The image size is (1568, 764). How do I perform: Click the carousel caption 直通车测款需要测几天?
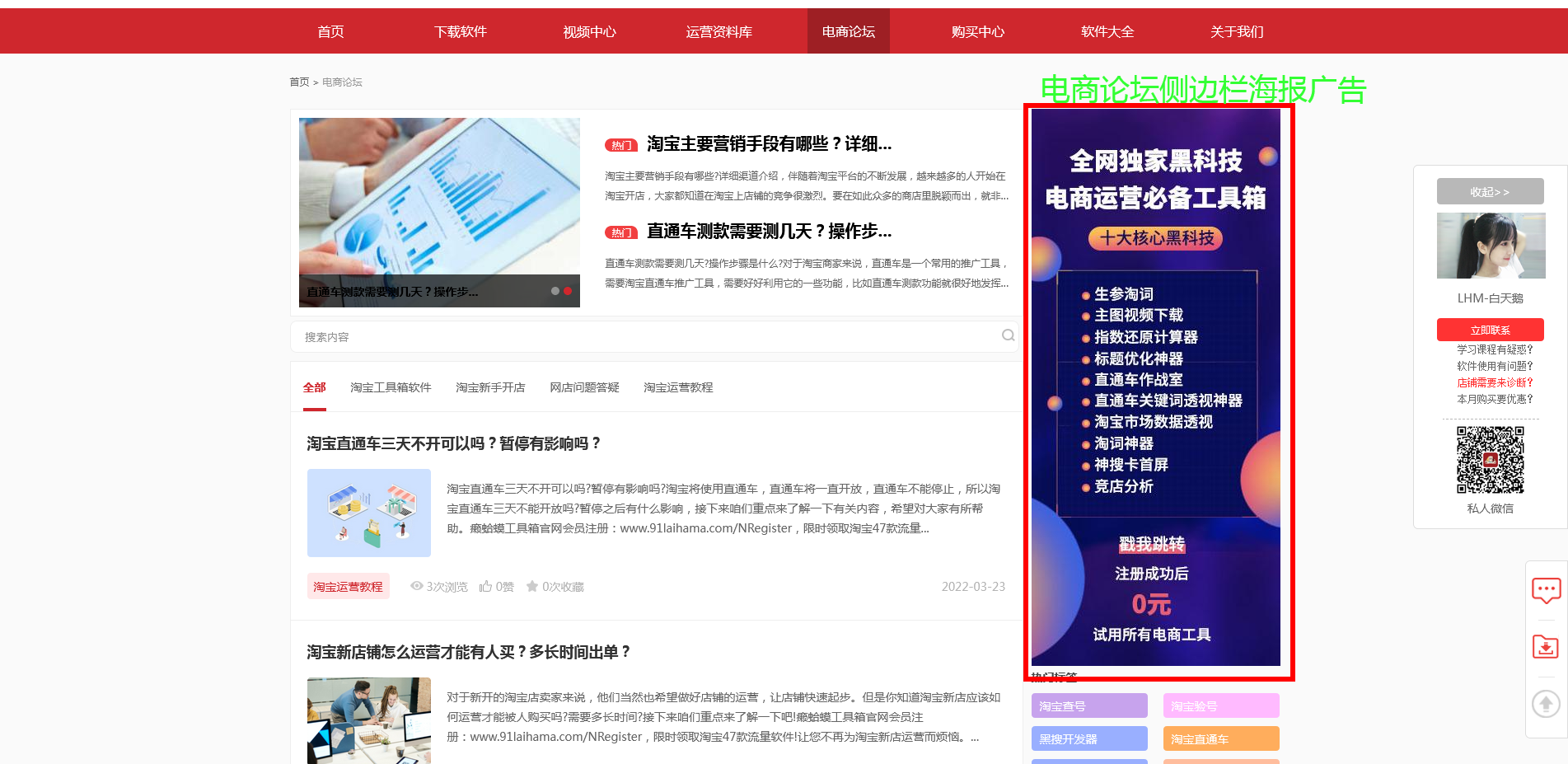pos(392,292)
